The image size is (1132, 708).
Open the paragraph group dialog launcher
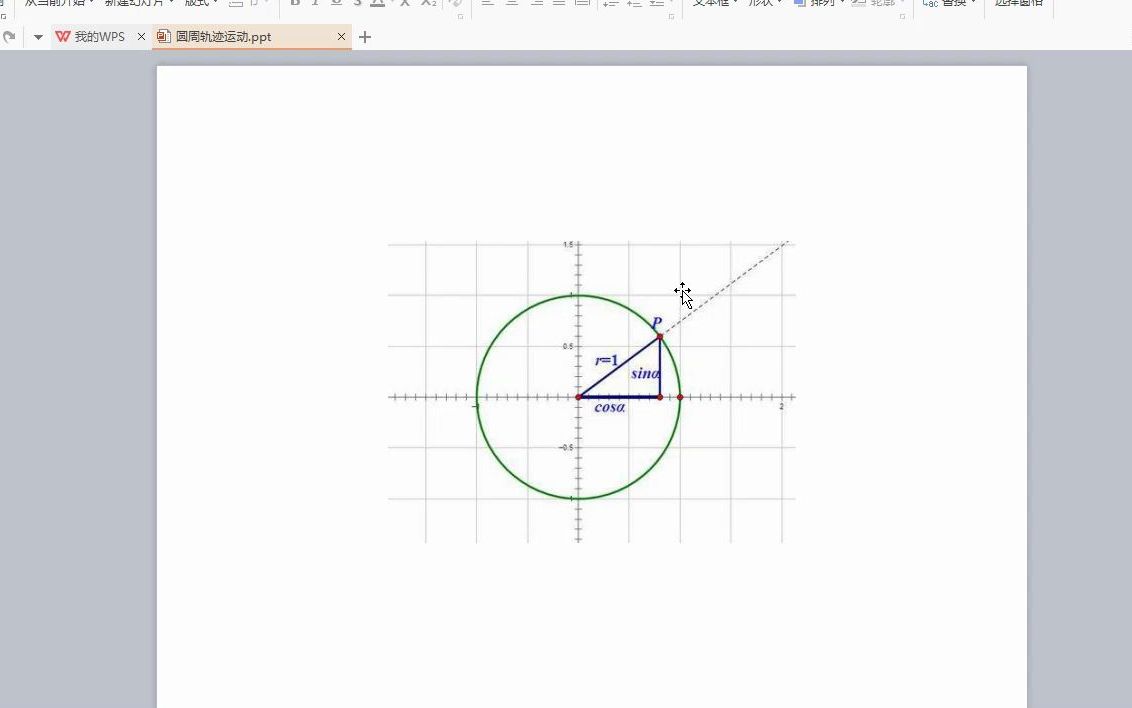coord(671,16)
